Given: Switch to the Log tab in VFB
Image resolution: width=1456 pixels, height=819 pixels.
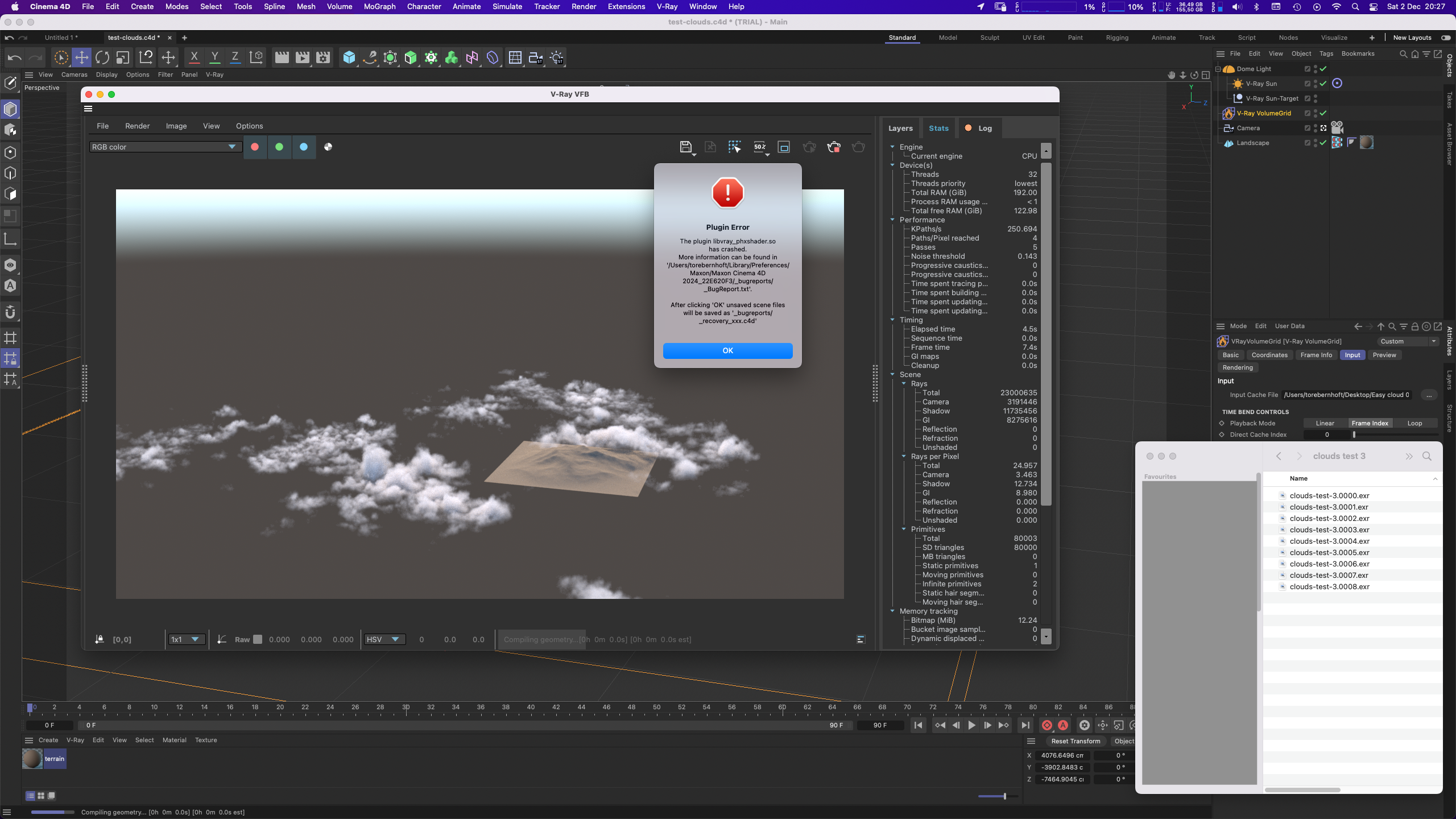Looking at the screenshot, I should click(x=979, y=129).
